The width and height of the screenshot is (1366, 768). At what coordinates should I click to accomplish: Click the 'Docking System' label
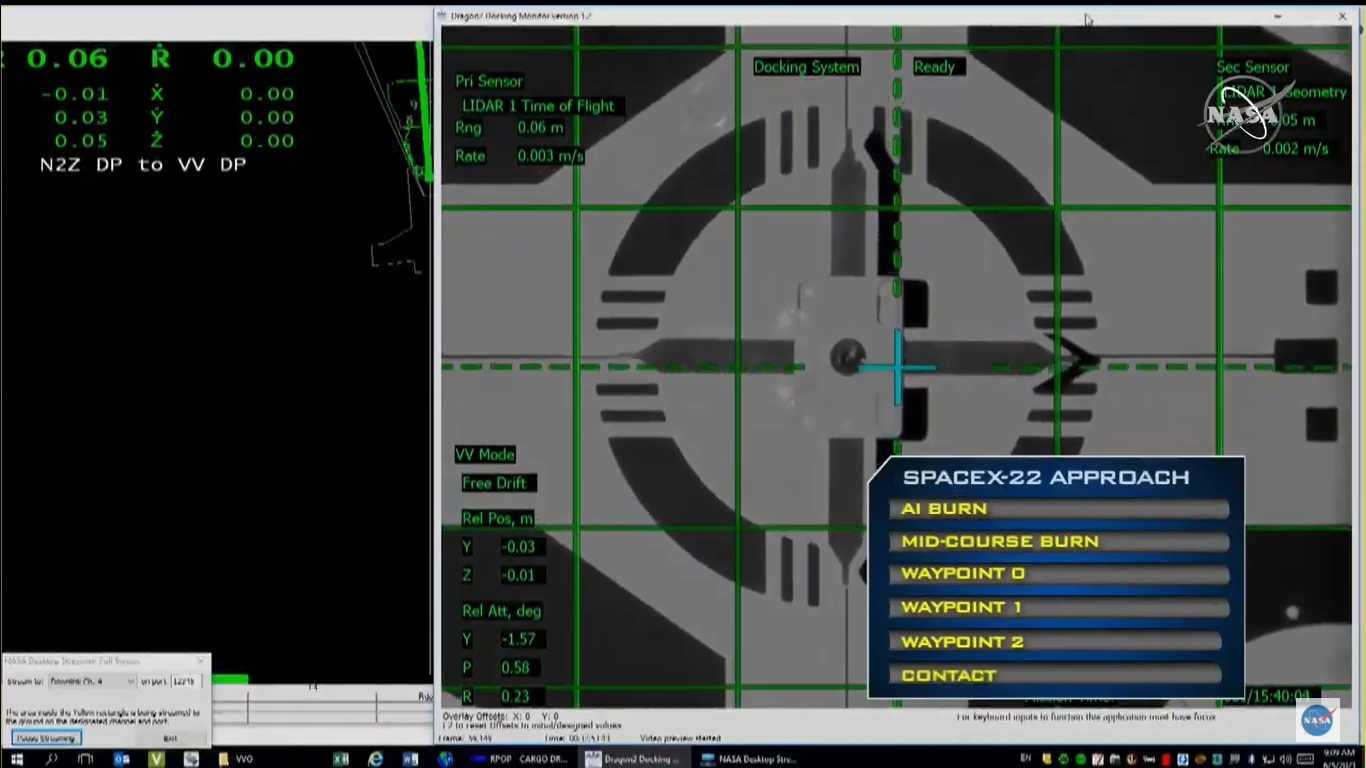pos(806,67)
